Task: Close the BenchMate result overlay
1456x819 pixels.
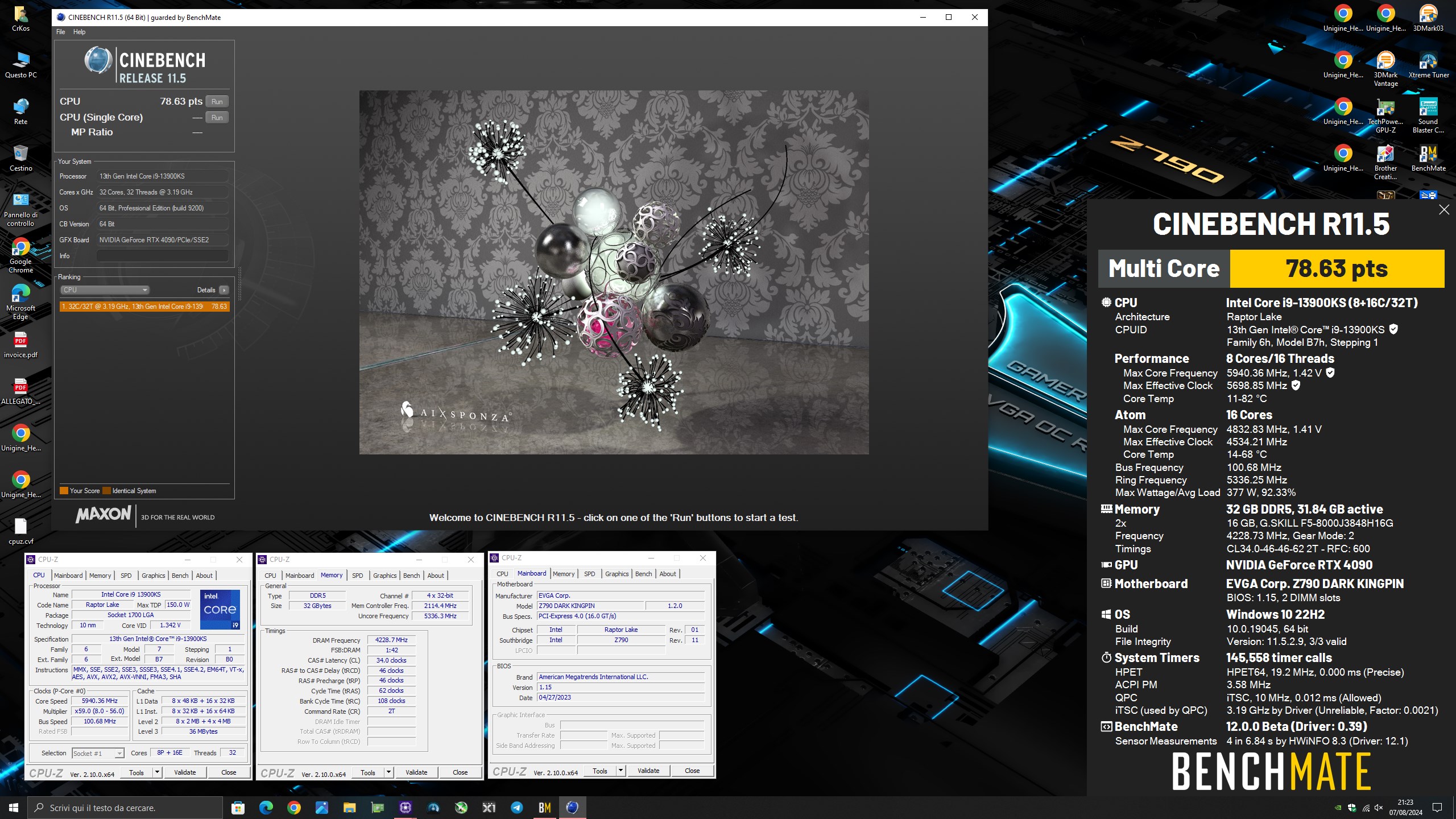Action: [1443, 210]
